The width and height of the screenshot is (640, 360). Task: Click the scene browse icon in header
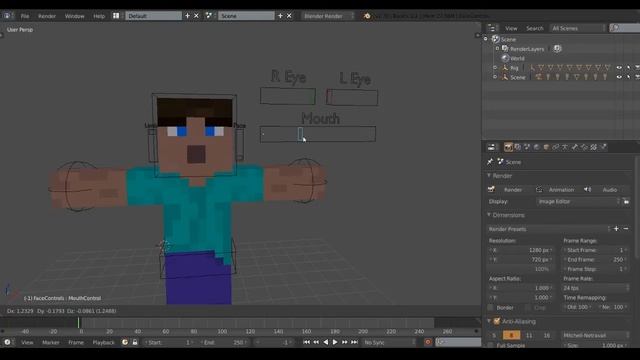209,16
